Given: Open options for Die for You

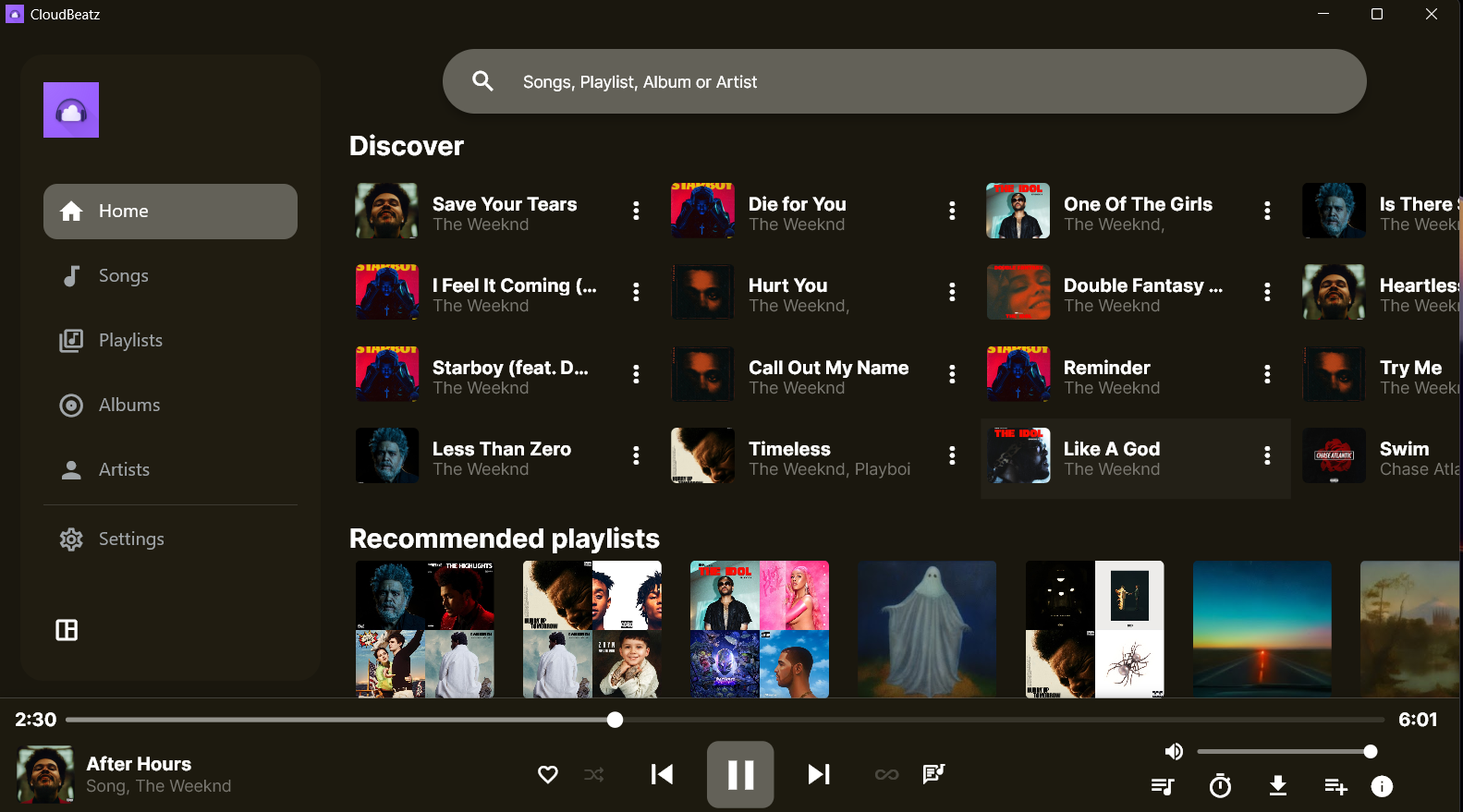Looking at the screenshot, I should pyautogui.click(x=952, y=211).
